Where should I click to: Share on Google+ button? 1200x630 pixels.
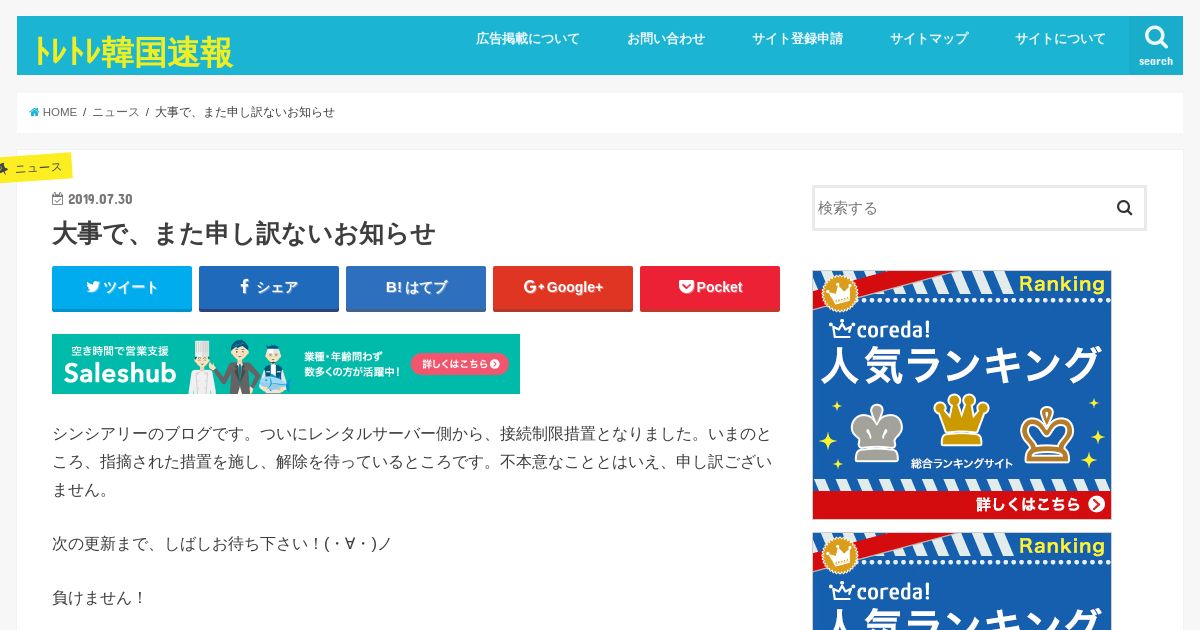pos(563,288)
